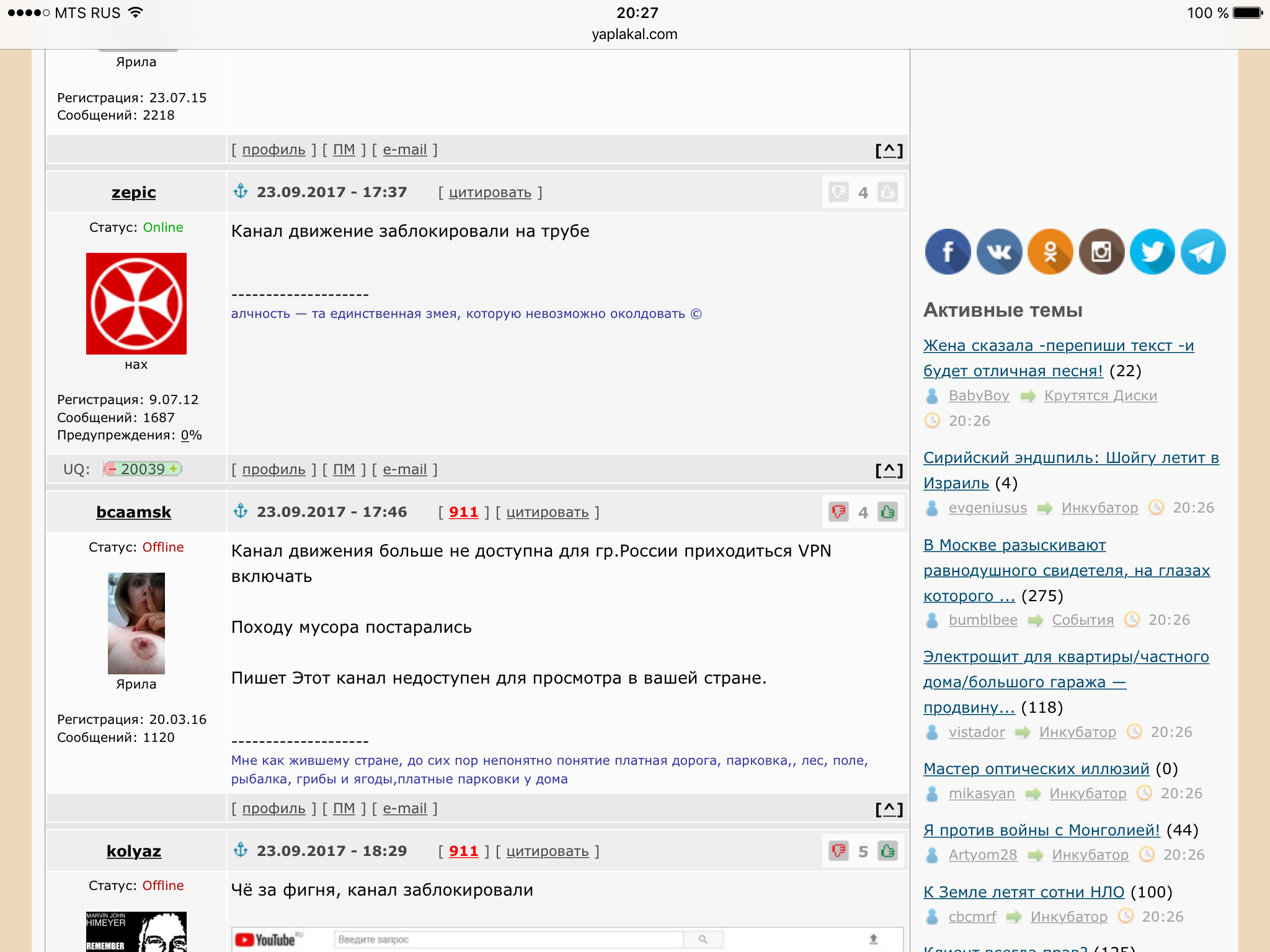Click the embedded YouTube search input field

point(508,940)
